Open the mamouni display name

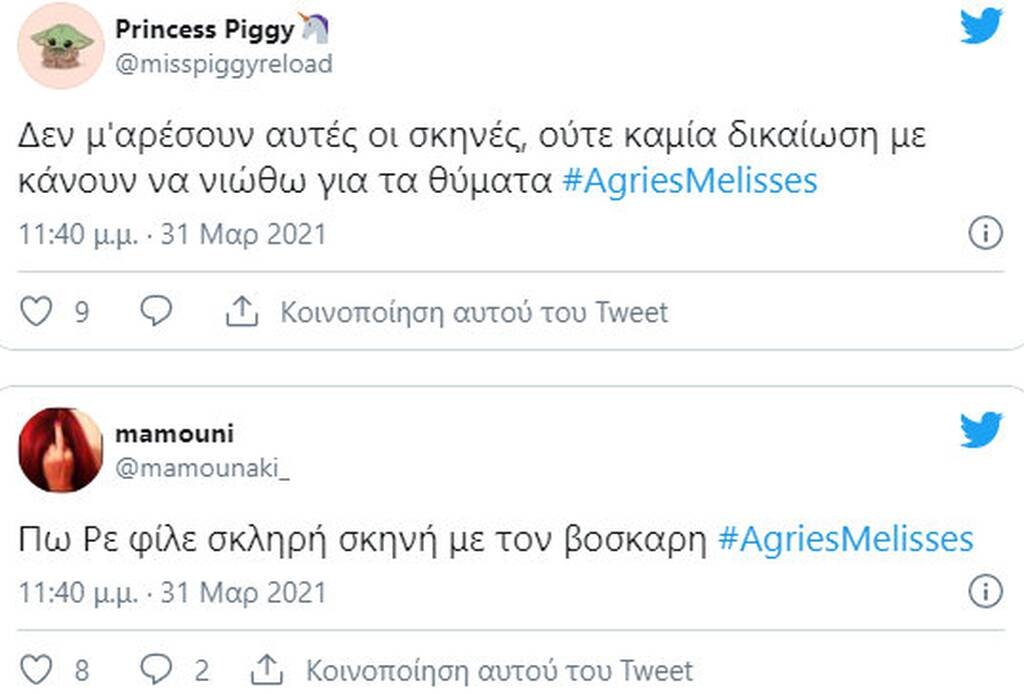[x=174, y=434]
